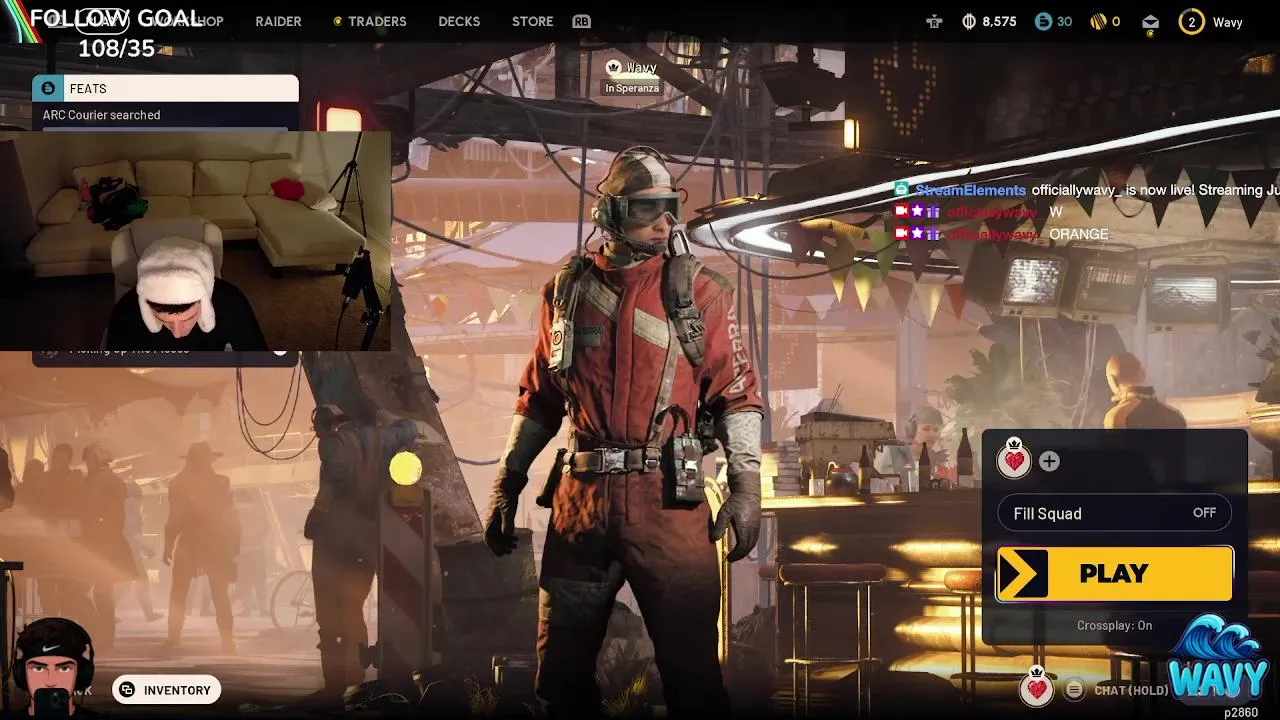This screenshot has height=720, width=1280.
Task: Click the Feats panel header icon
Action: coord(48,88)
